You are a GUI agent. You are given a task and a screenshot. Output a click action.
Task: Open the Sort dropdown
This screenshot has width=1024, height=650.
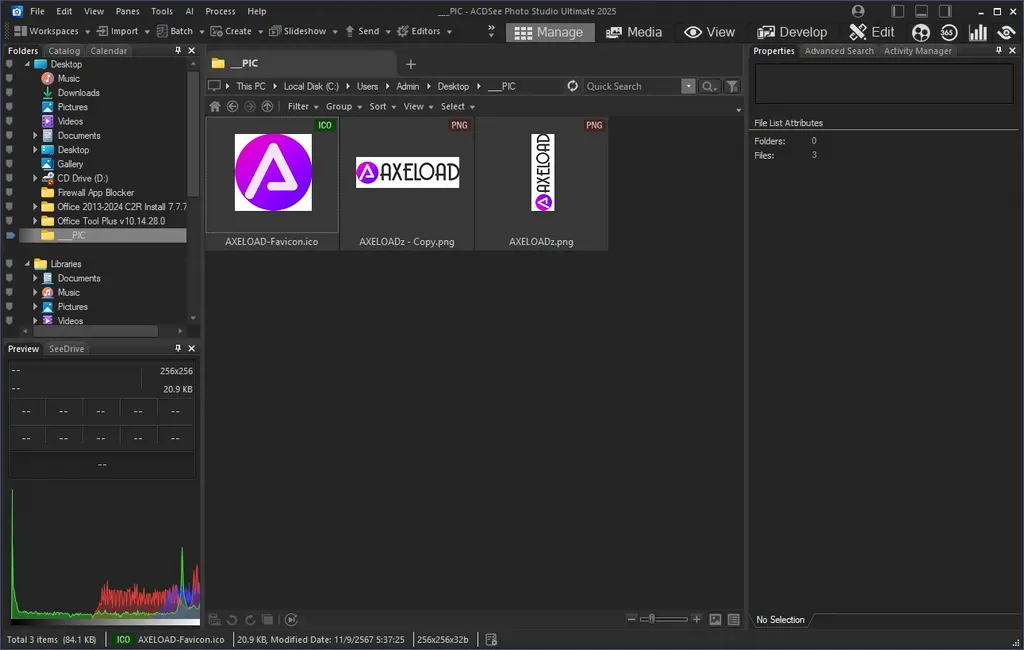(x=383, y=106)
